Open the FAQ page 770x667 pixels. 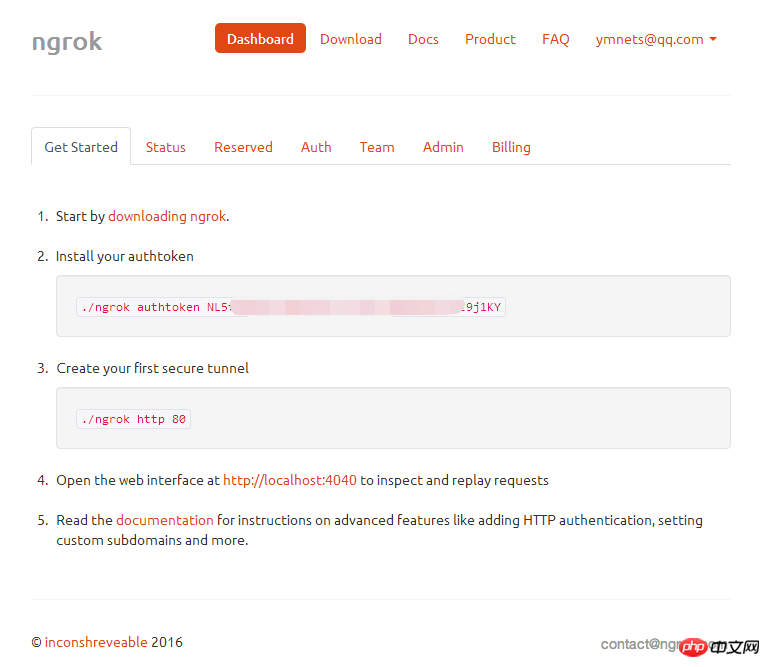pyautogui.click(x=555, y=39)
